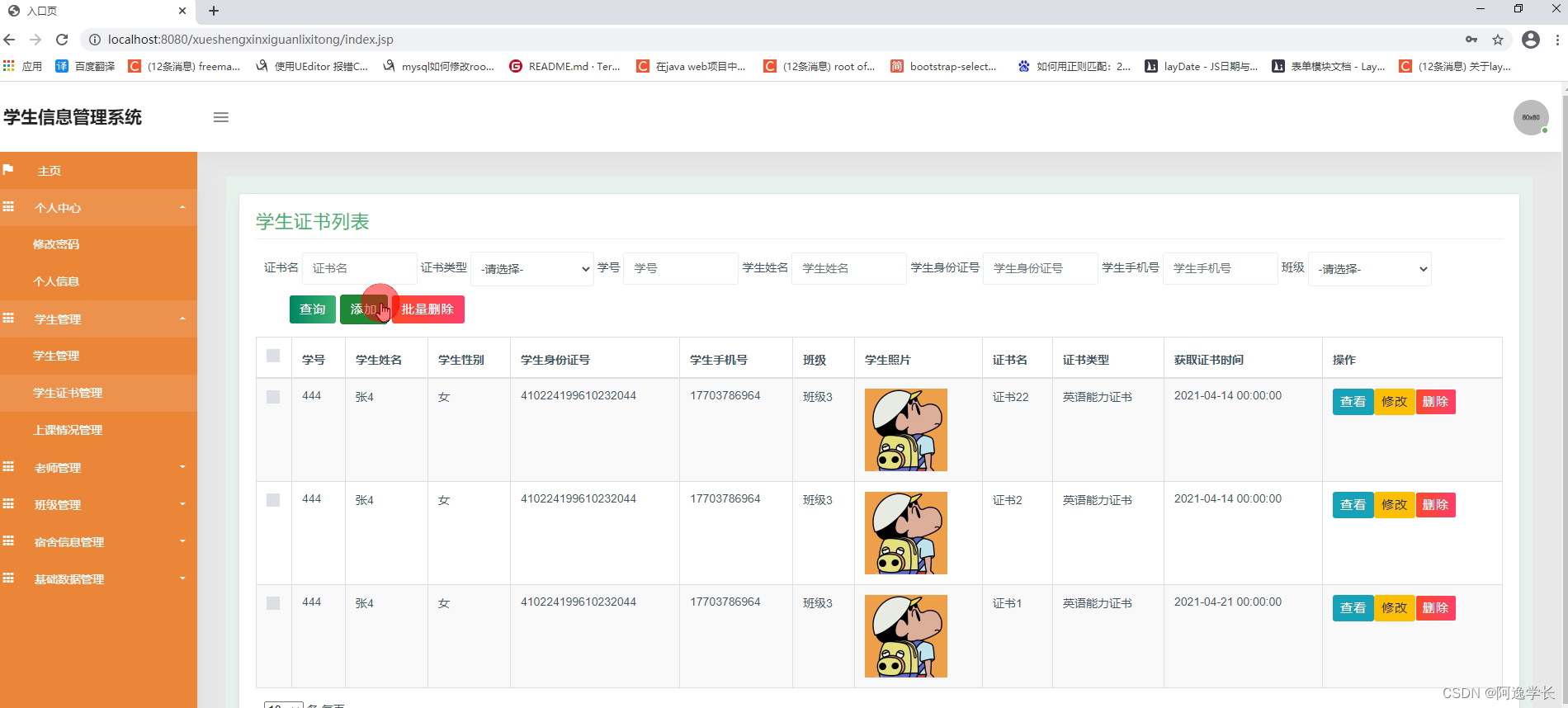Expand the 班级管理 menu group
This screenshot has height=708, width=1568.
click(x=98, y=505)
